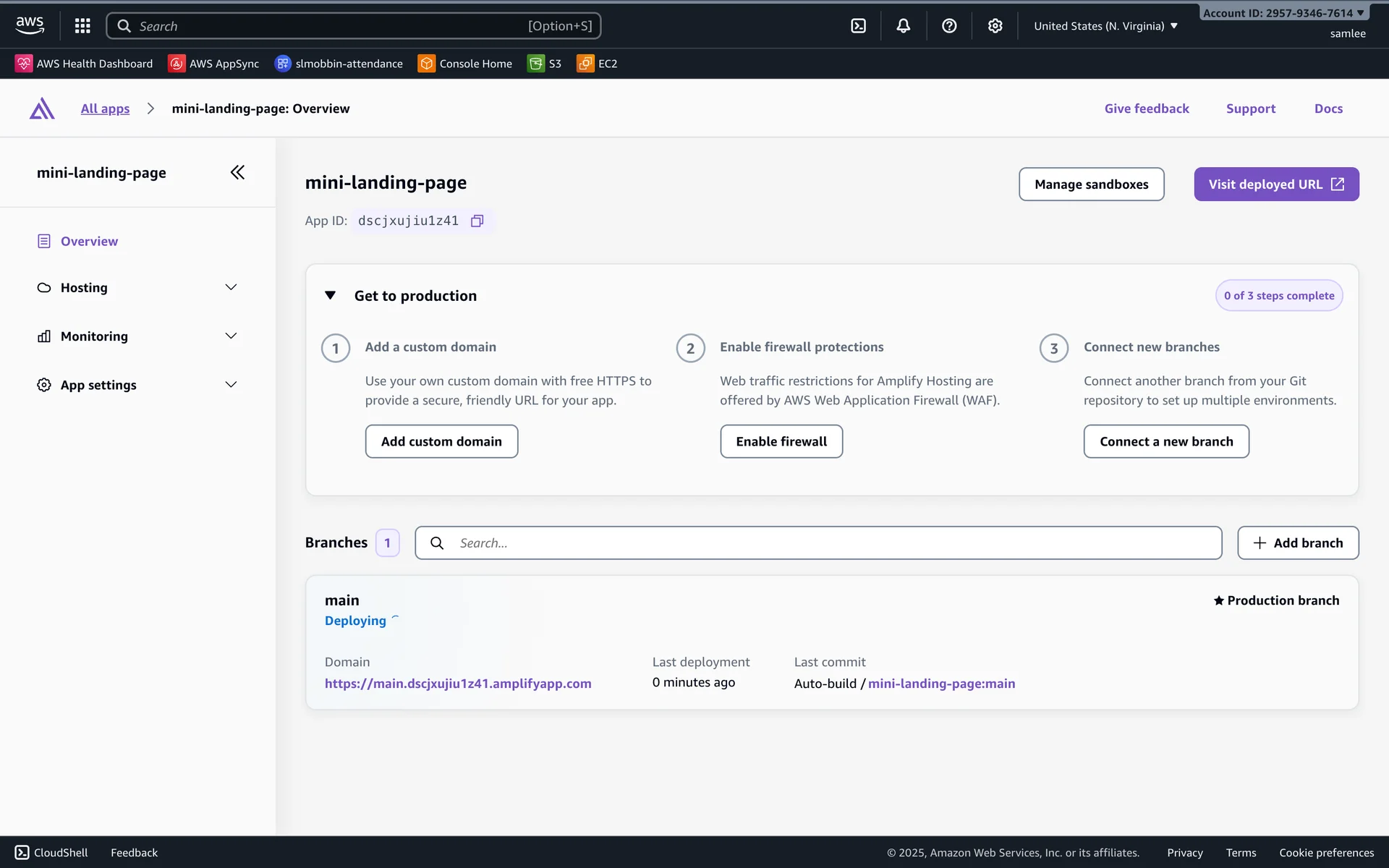
Task: Click Visit deployed URL button
Action: tap(1275, 184)
